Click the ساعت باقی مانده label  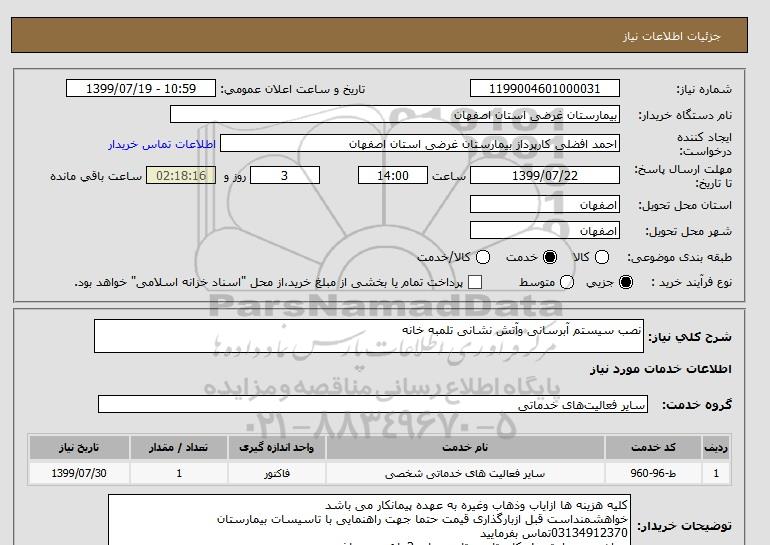point(96,176)
